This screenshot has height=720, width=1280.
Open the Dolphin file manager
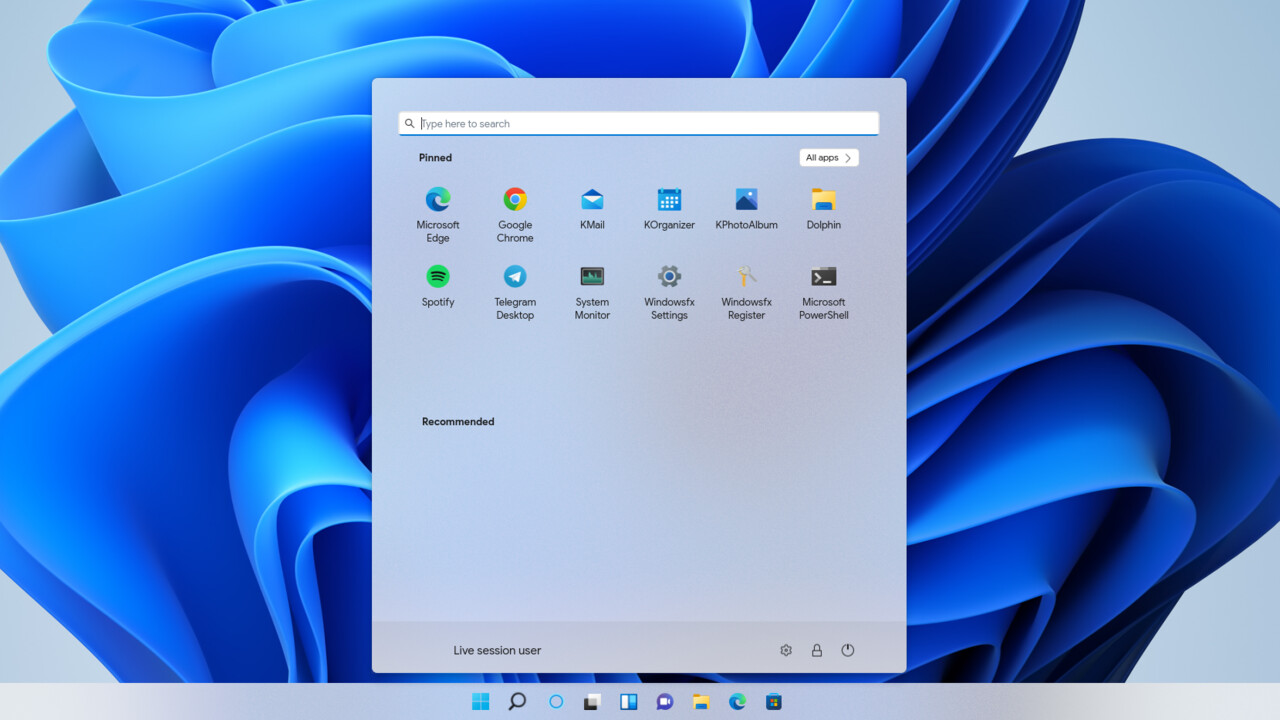pos(822,199)
